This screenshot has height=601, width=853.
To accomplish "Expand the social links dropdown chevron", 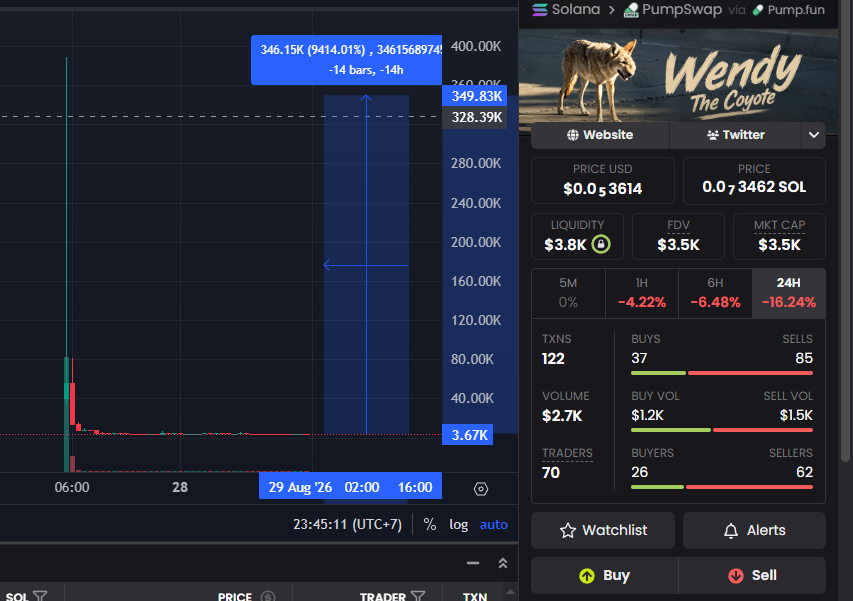I will click(x=814, y=135).
